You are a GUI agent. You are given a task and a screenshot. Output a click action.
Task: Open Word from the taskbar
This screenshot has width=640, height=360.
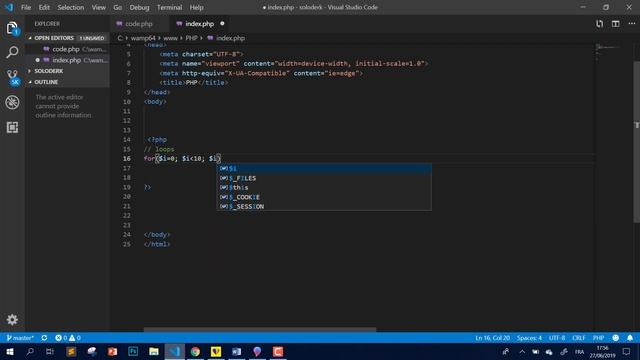point(237,351)
